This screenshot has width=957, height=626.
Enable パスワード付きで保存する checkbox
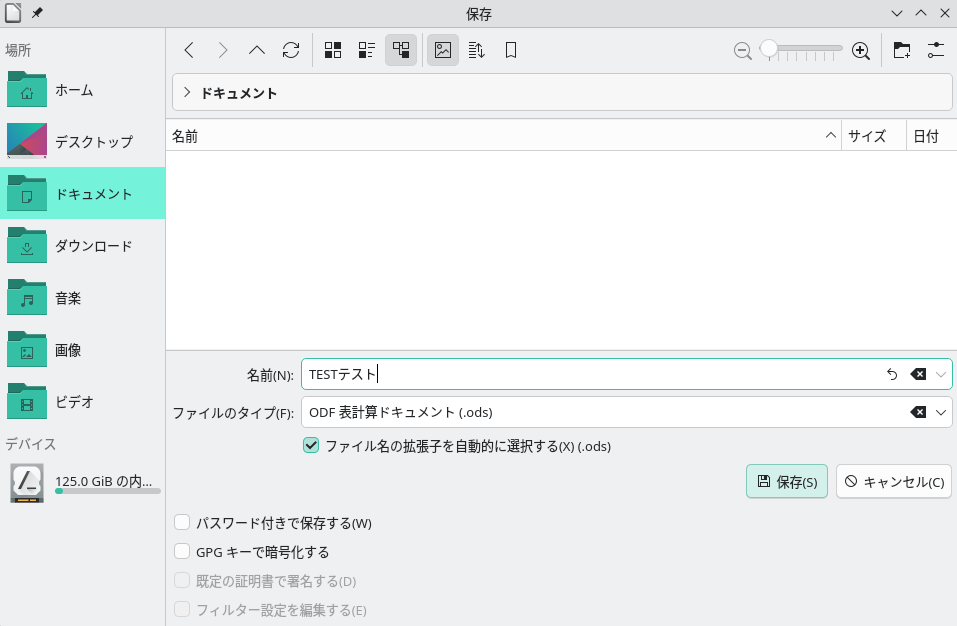[x=182, y=523]
